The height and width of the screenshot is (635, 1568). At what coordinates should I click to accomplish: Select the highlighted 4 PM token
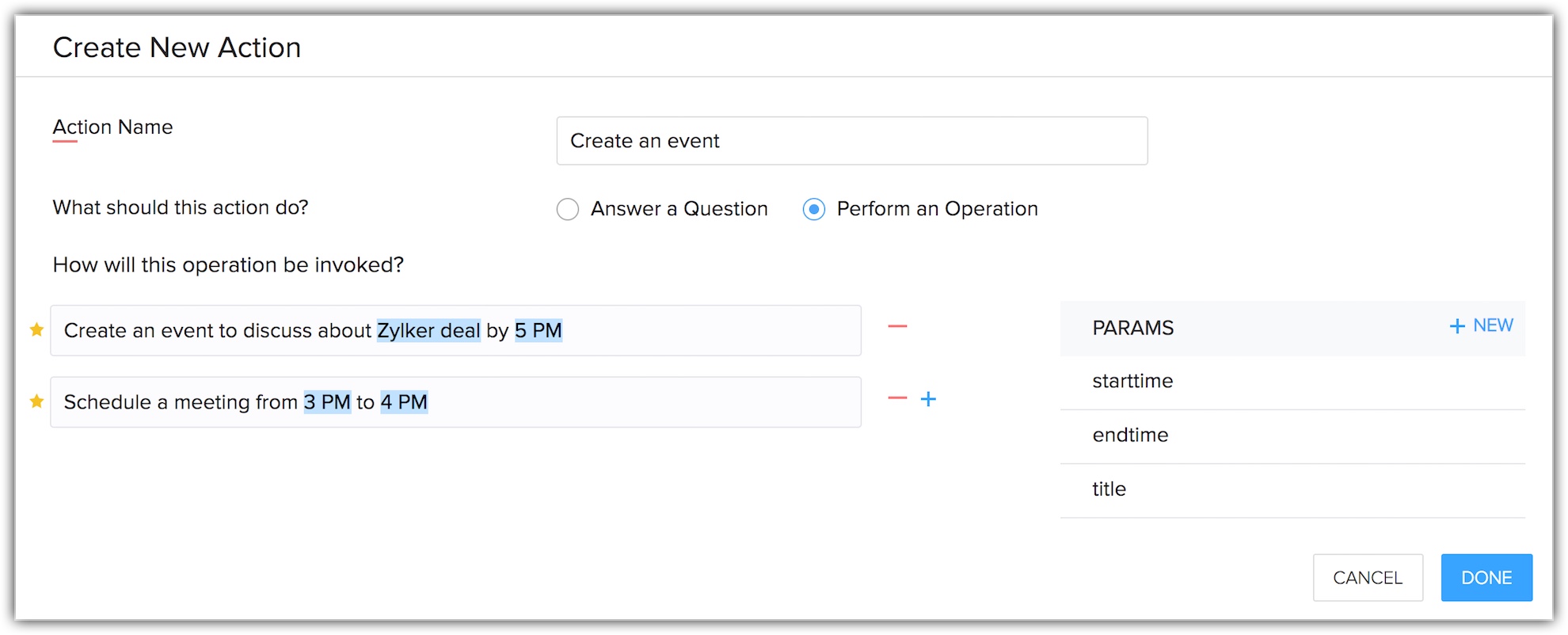point(404,402)
